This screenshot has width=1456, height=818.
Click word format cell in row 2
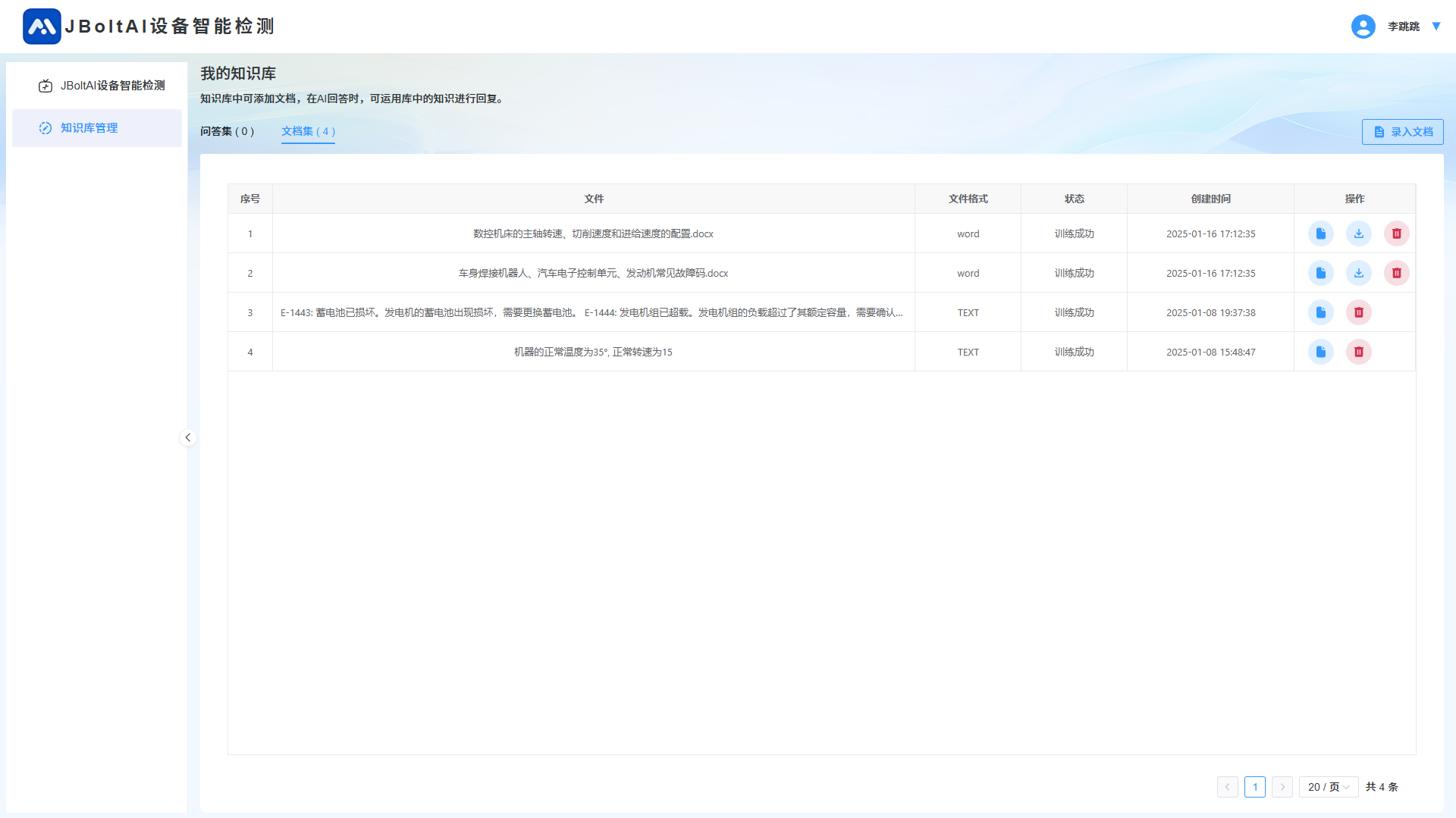(x=968, y=273)
